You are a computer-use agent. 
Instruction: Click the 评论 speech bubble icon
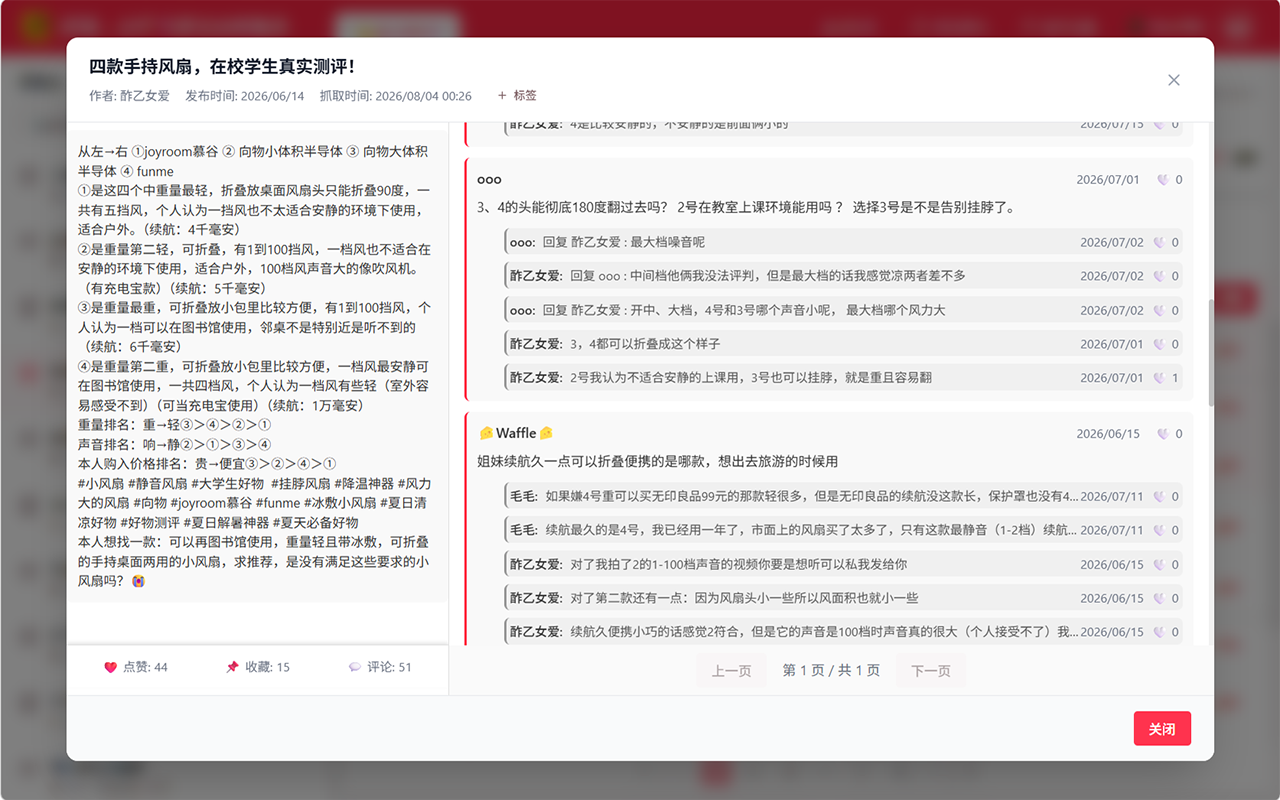coord(355,667)
